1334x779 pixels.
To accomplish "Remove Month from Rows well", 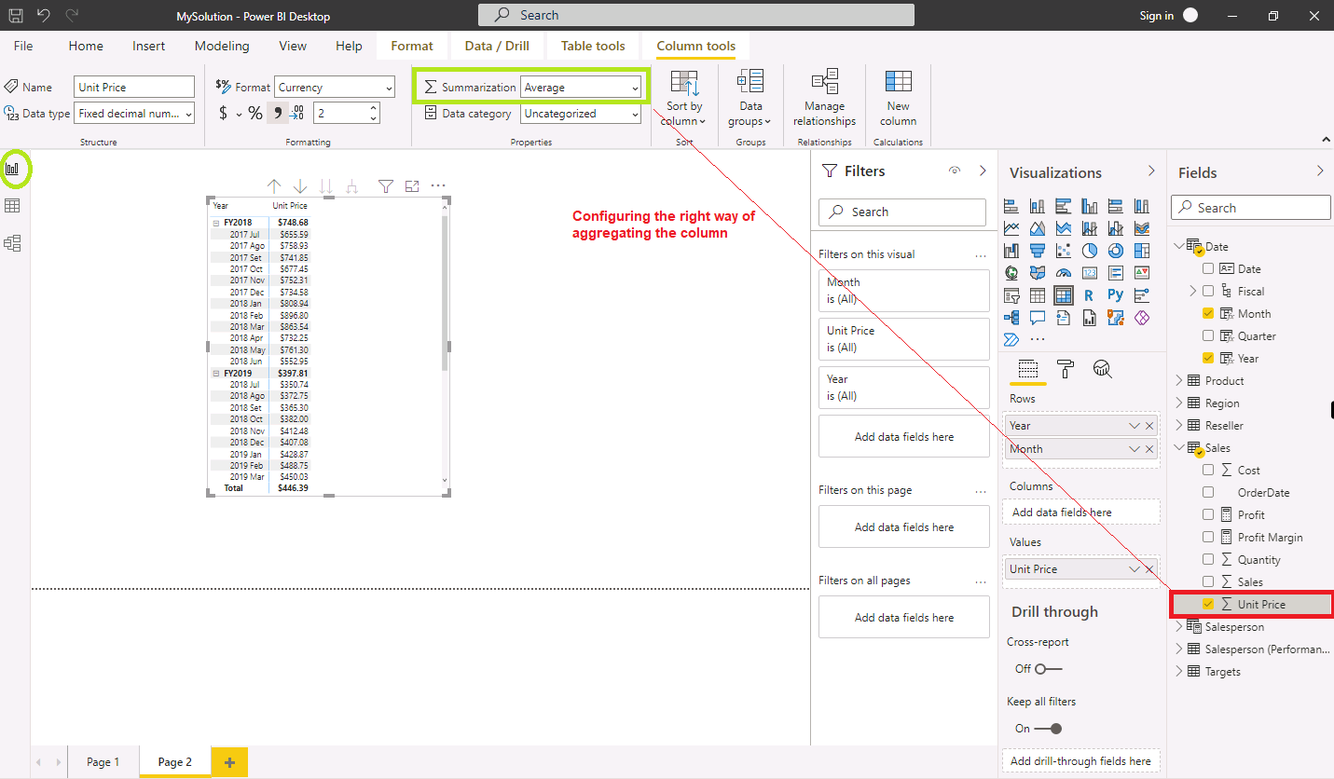I will point(1149,449).
